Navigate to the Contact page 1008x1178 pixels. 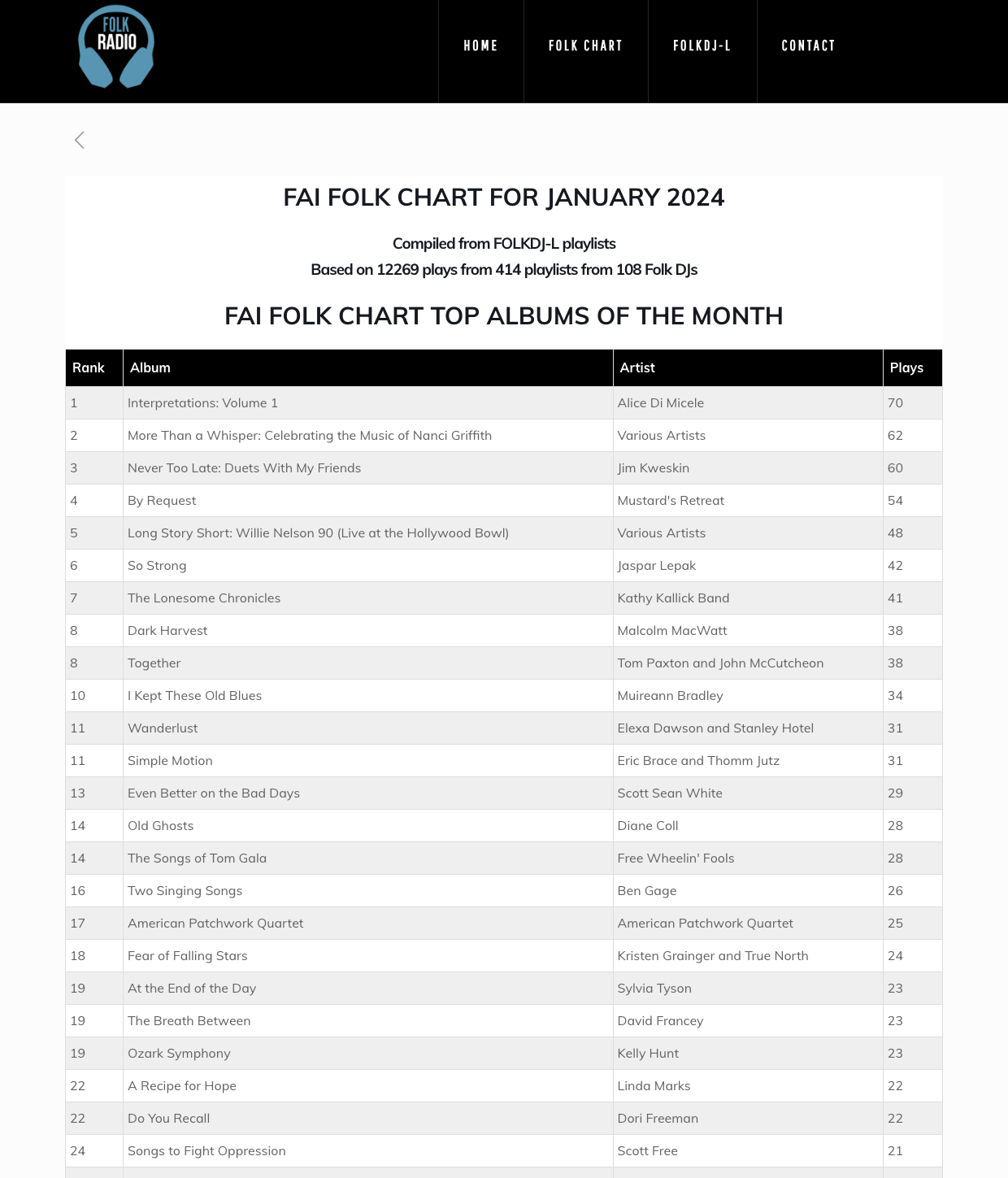tap(808, 46)
